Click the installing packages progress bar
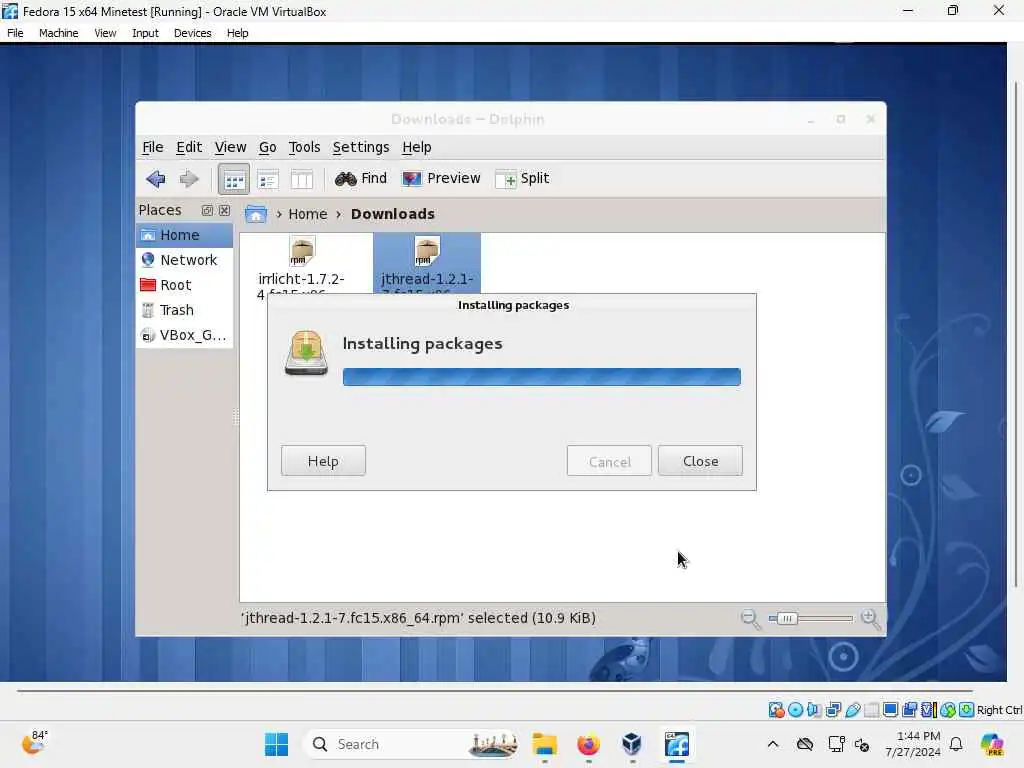Screen dimensions: 1024x768 [x=541, y=377]
